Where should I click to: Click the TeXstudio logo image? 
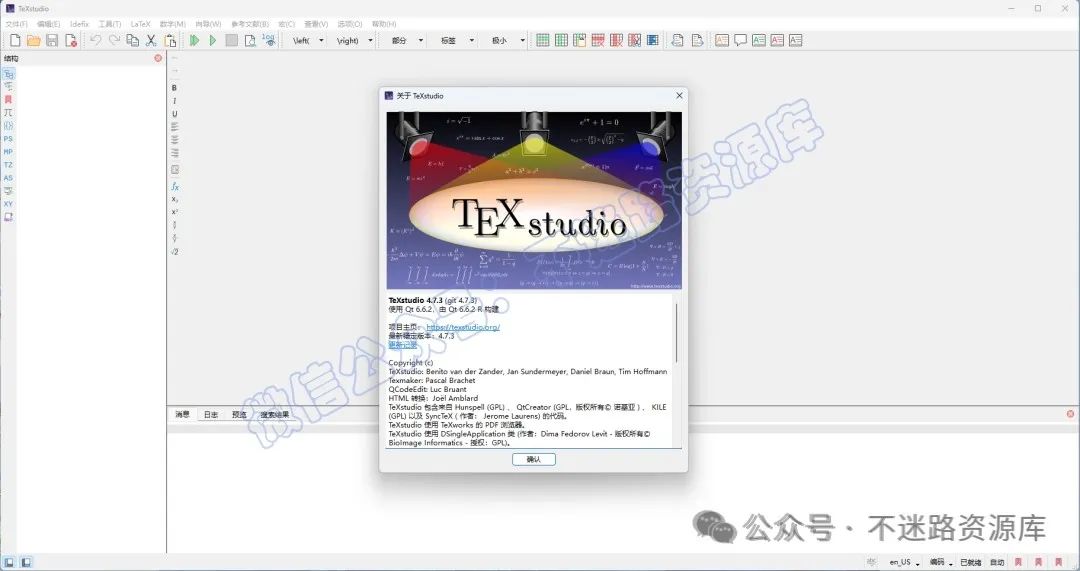tap(534, 200)
